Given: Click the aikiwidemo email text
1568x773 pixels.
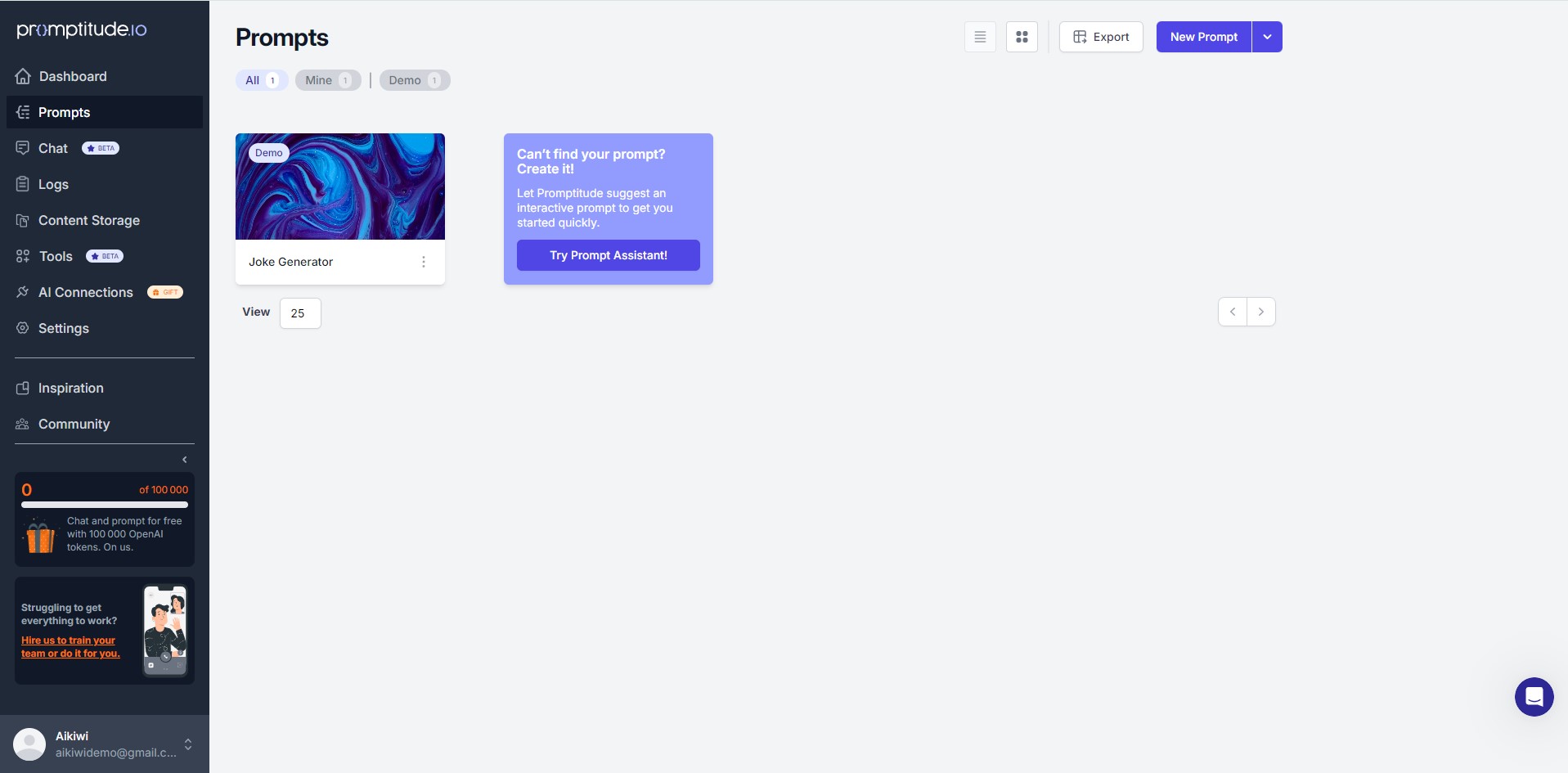Looking at the screenshot, I should (x=116, y=753).
